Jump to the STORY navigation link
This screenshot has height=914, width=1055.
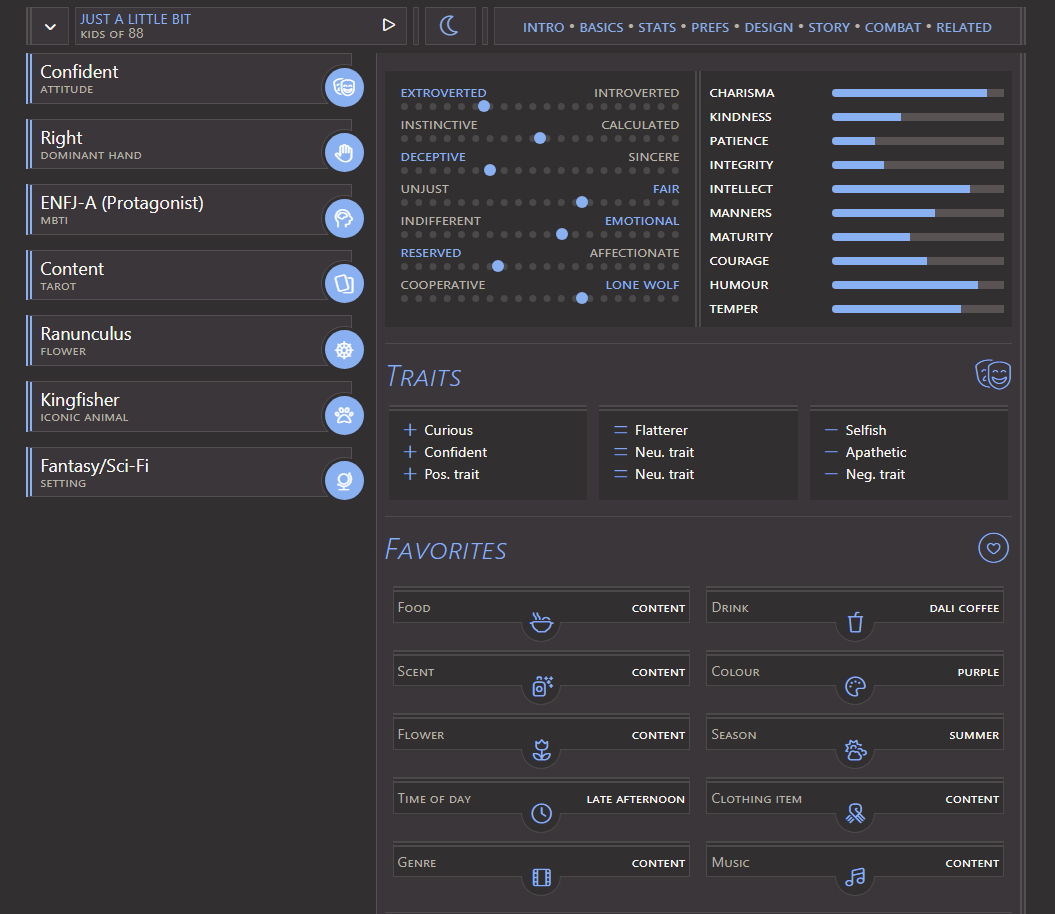[828, 27]
